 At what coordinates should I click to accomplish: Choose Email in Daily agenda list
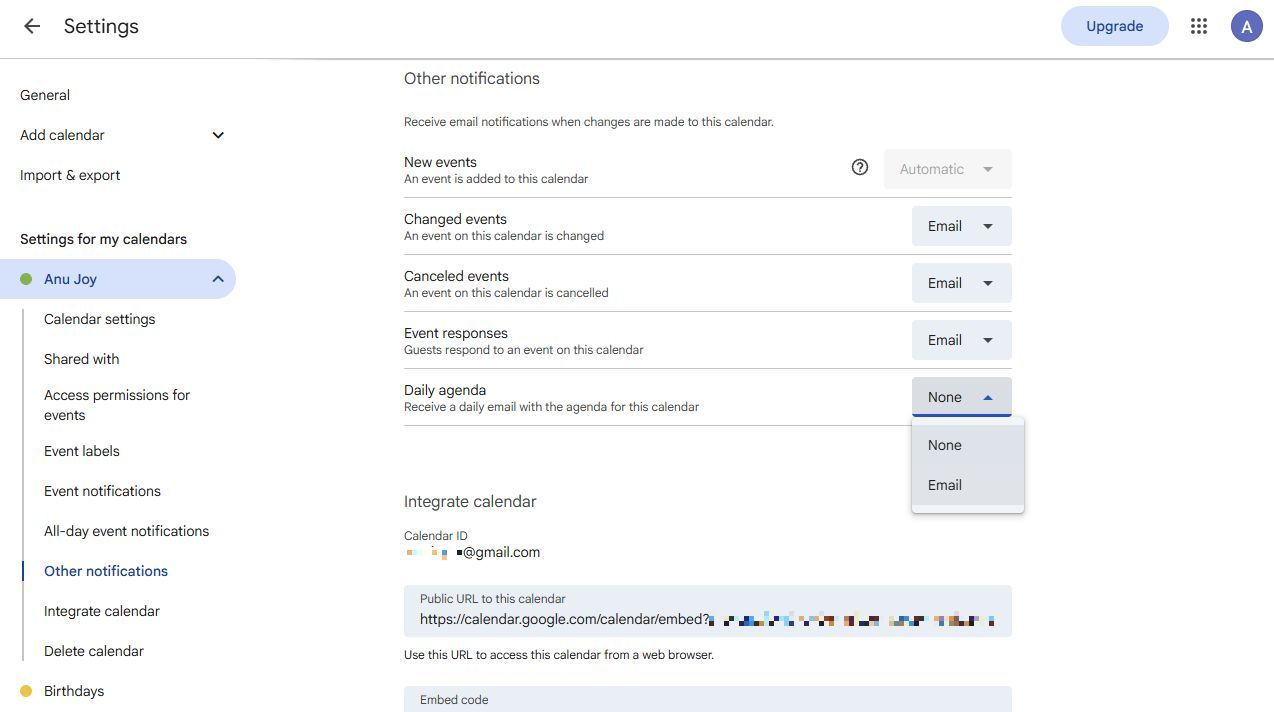[x=967, y=485]
